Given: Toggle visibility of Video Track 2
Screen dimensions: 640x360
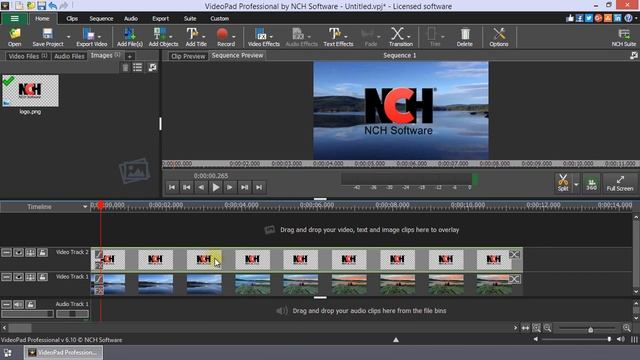Looking at the screenshot, I should 18,253.
